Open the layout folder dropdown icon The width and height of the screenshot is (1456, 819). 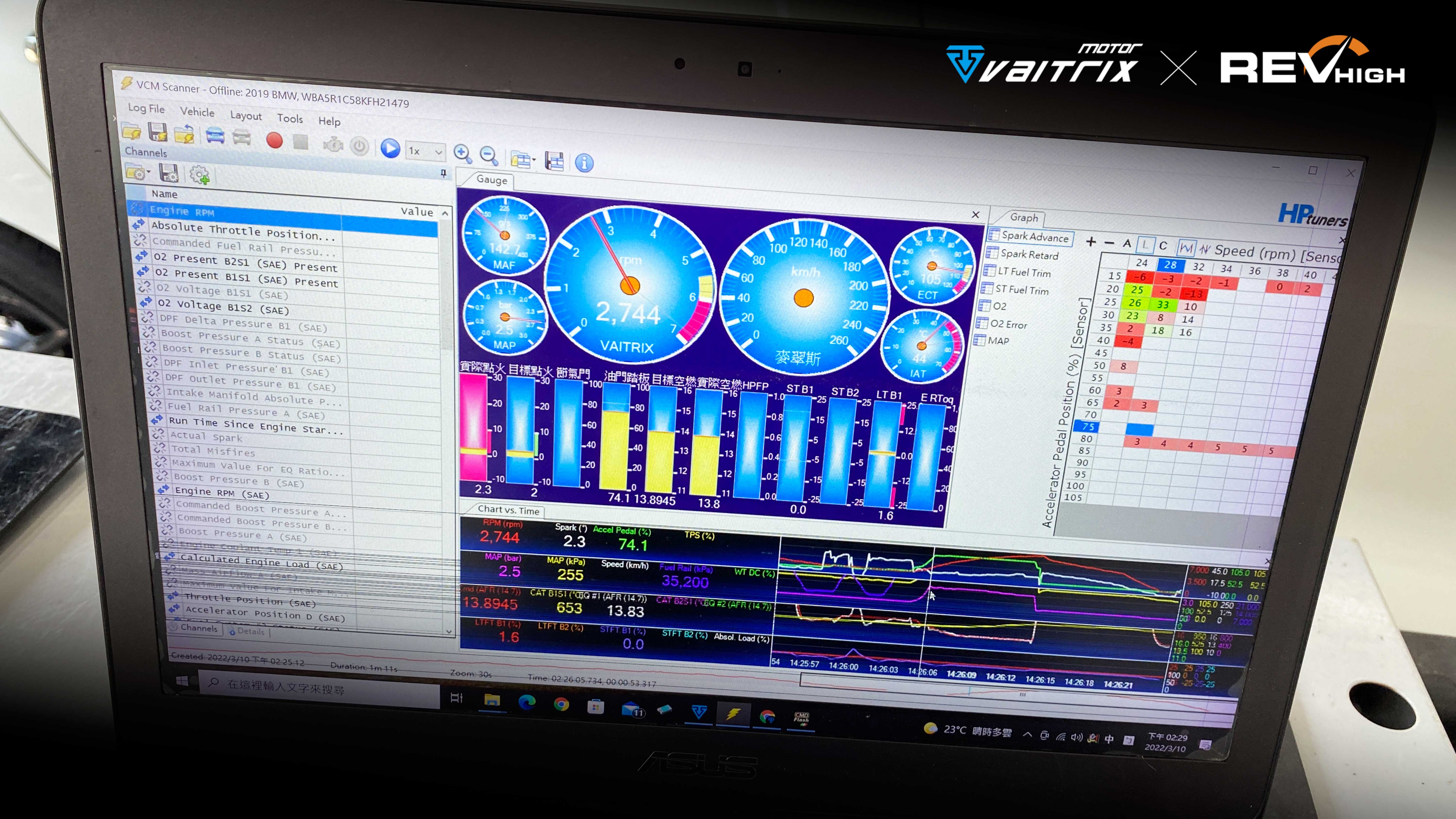click(x=523, y=160)
